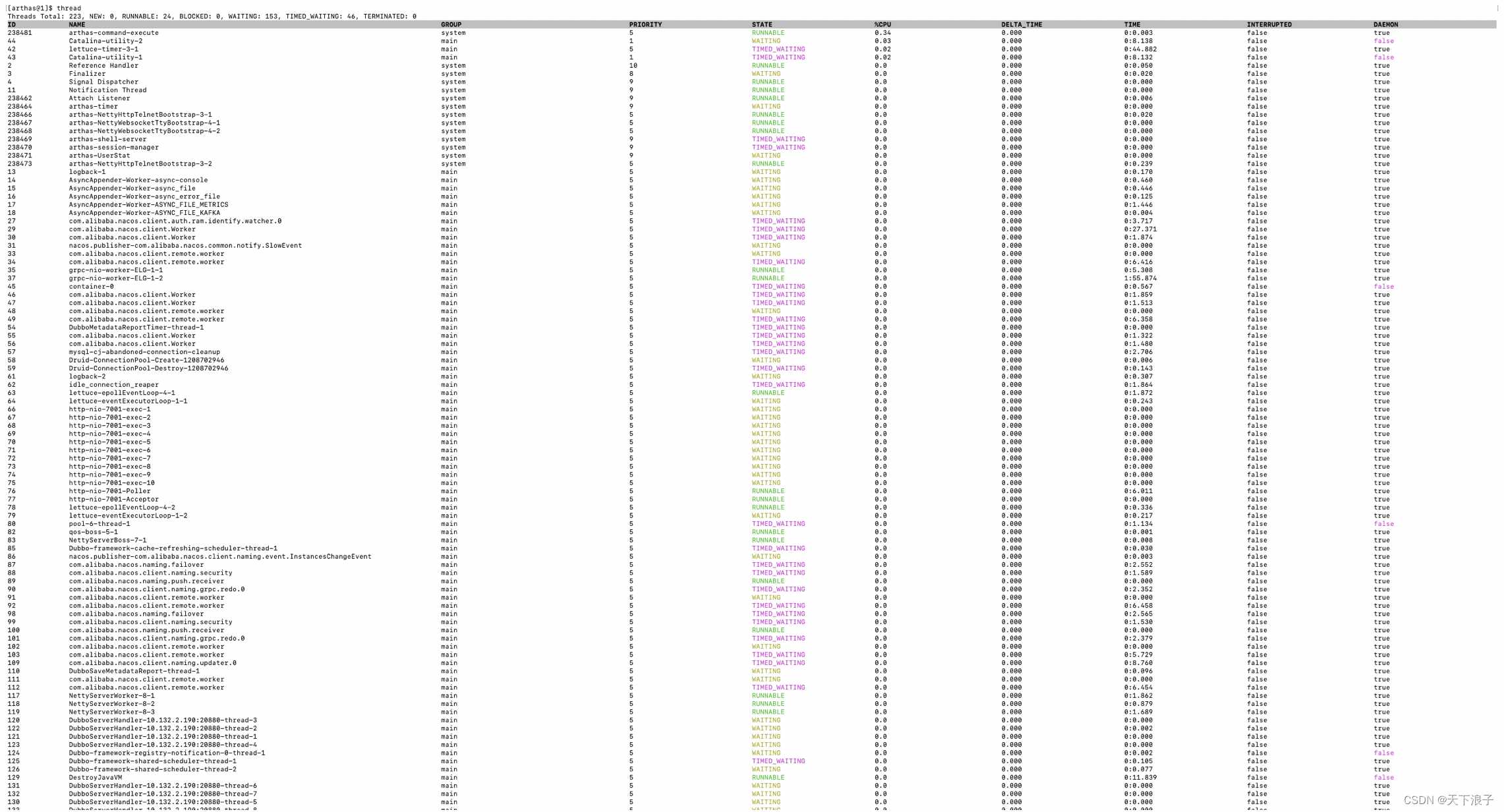Click http-nio-7001-exec-1 thread name
The image size is (1504, 812).
(x=109, y=409)
